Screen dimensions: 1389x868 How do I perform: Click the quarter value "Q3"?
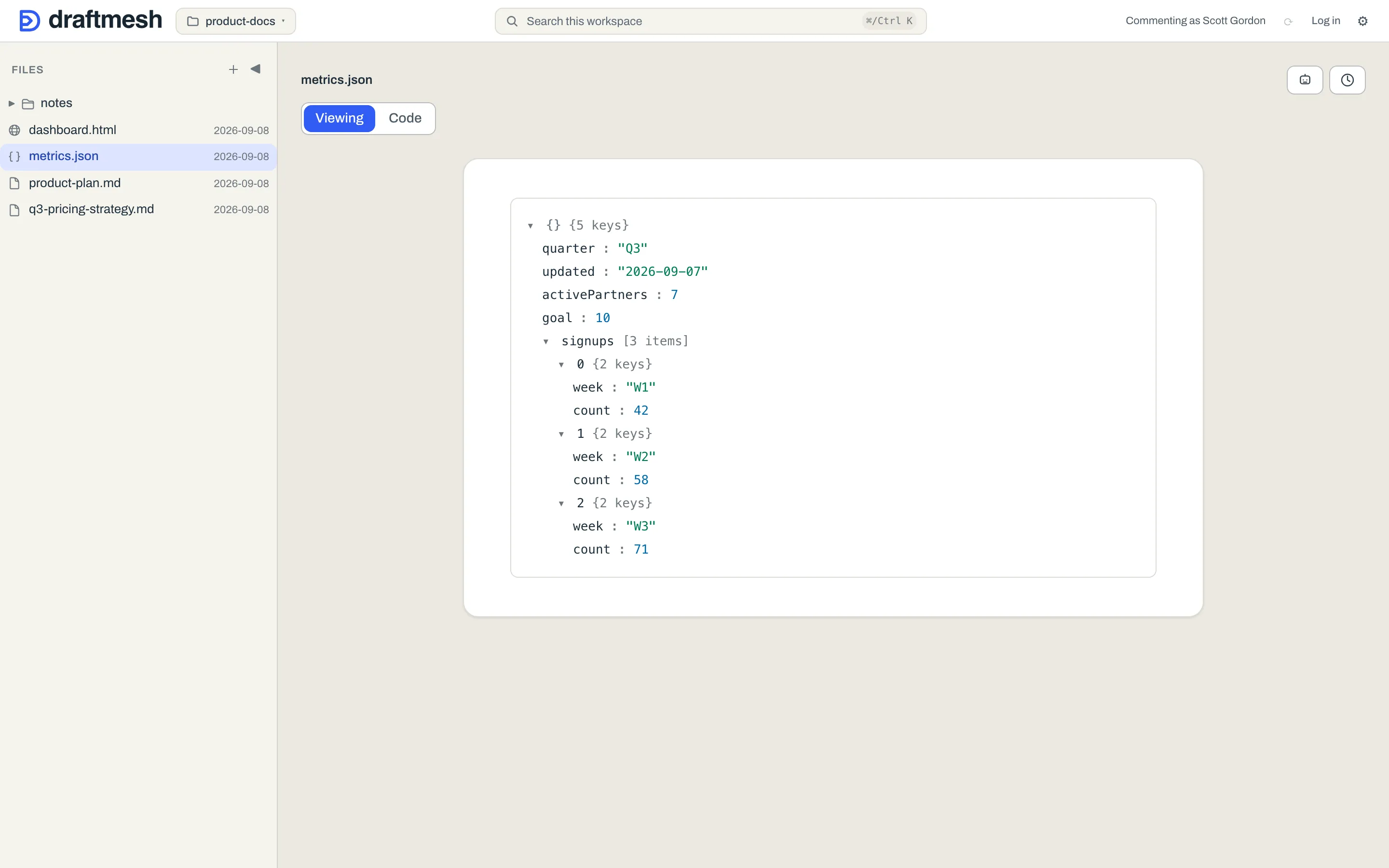[x=632, y=248]
